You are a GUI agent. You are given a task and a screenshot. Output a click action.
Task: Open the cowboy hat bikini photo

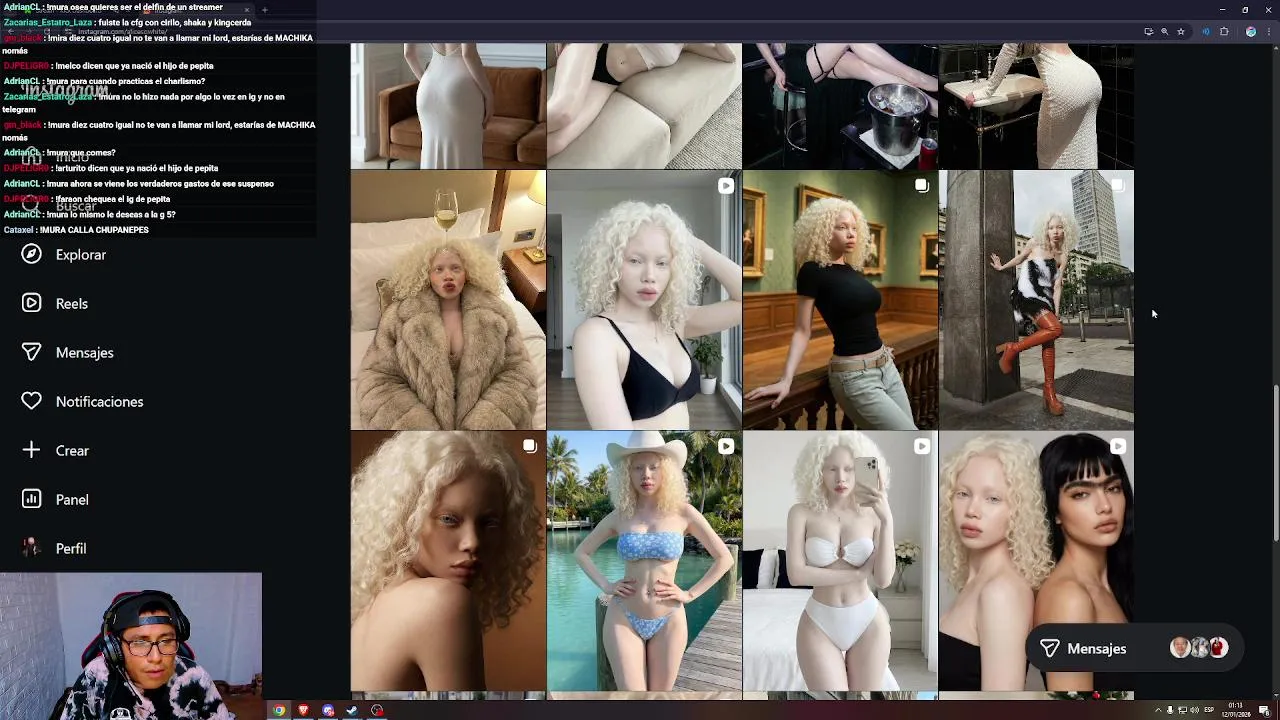[644, 561]
